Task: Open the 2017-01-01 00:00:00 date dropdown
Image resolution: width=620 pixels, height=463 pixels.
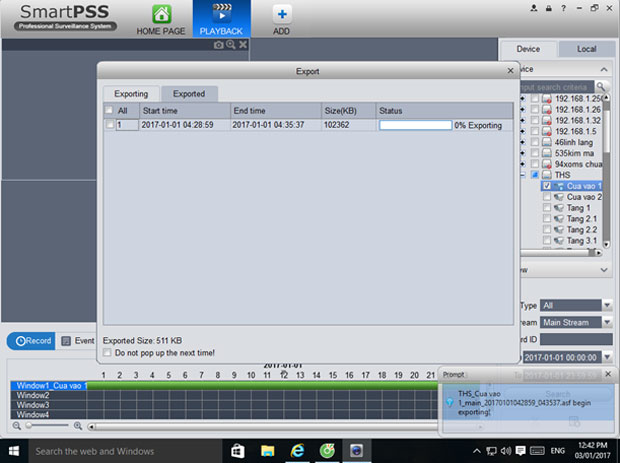Action: point(607,357)
